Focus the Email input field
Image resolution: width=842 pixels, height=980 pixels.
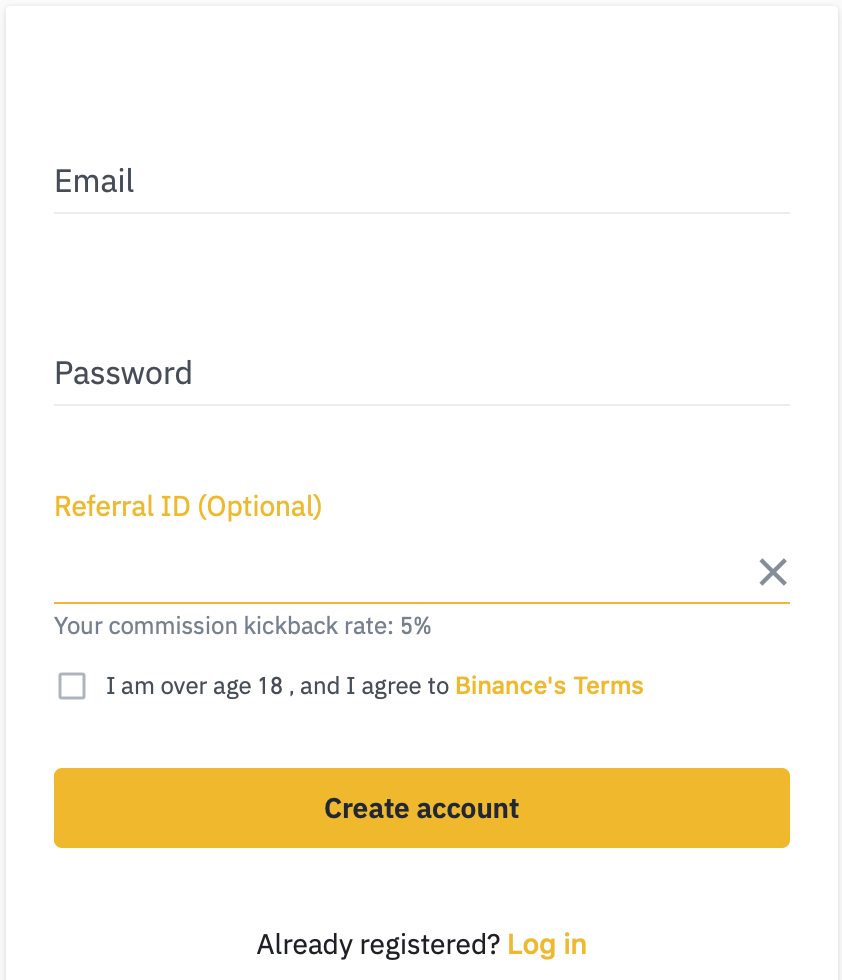pyautogui.click(x=420, y=182)
